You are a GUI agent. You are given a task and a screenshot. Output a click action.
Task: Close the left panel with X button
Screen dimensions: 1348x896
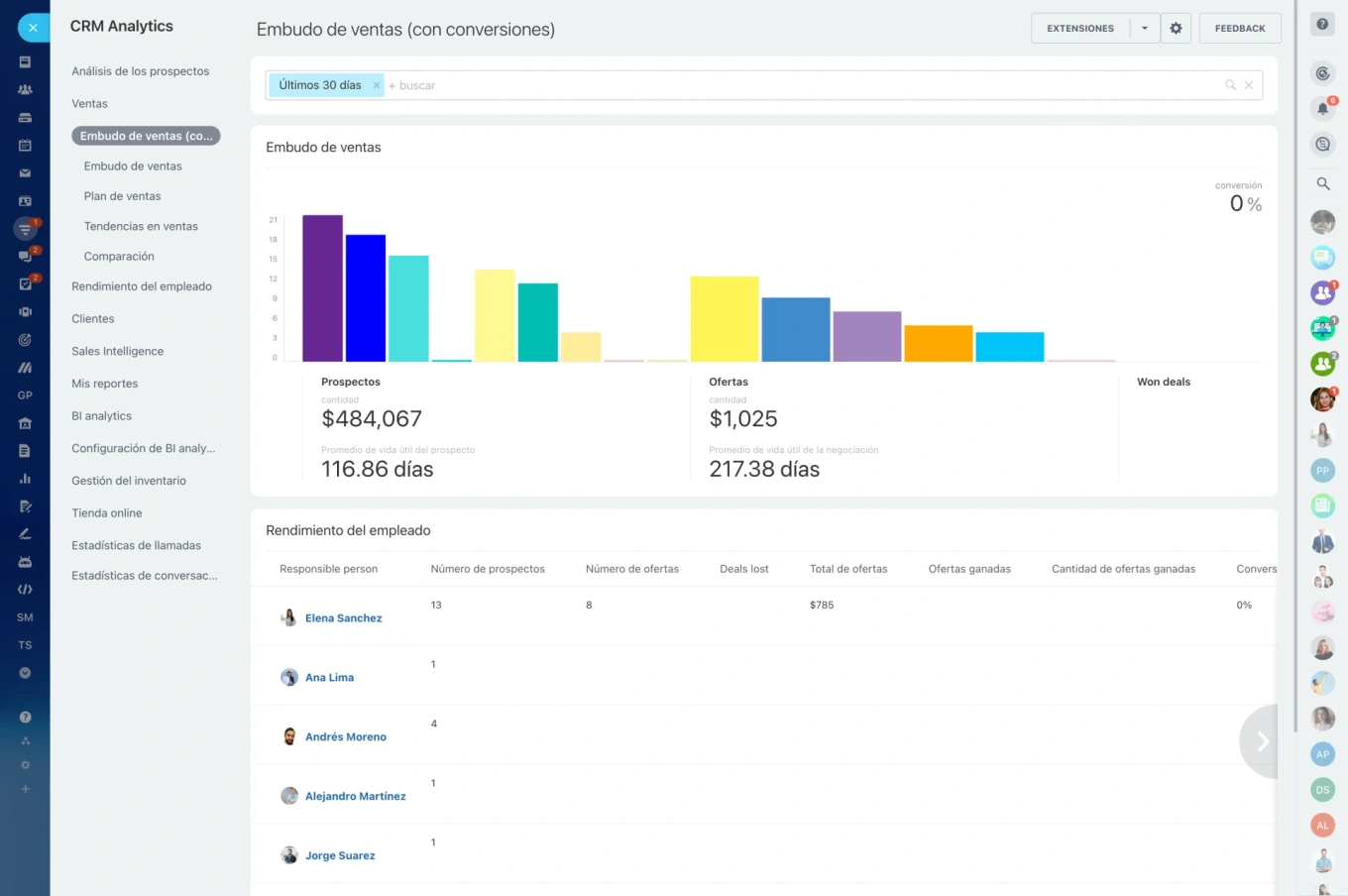[x=33, y=28]
